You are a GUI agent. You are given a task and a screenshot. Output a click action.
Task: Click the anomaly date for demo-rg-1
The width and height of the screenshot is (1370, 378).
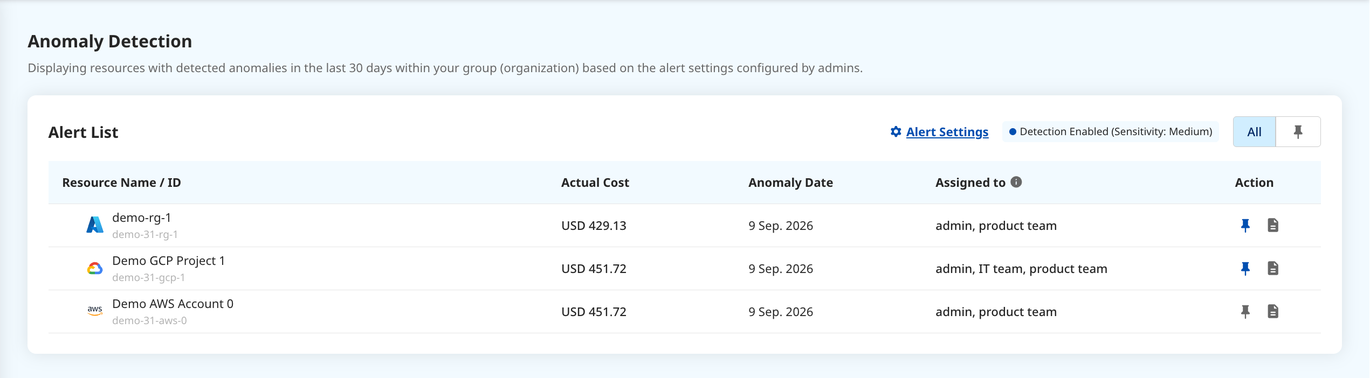(781, 225)
